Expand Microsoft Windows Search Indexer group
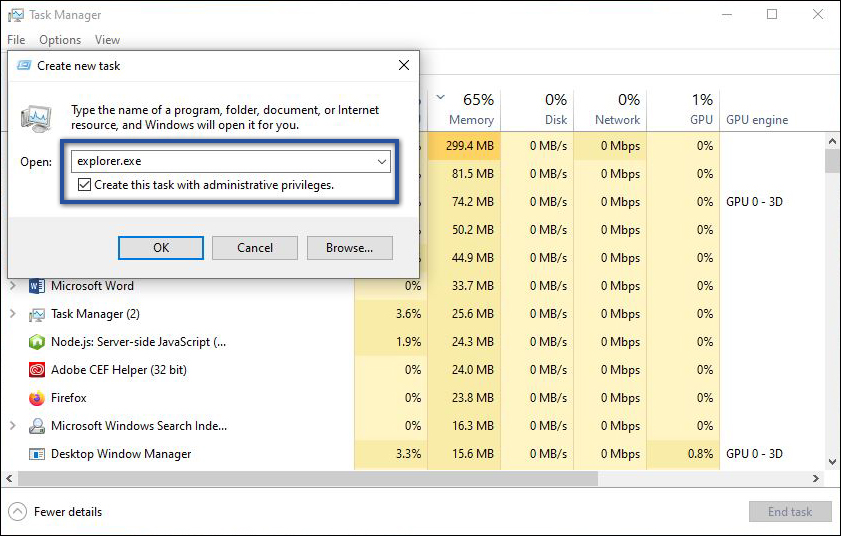The image size is (841, 536). tap(13, 425)
